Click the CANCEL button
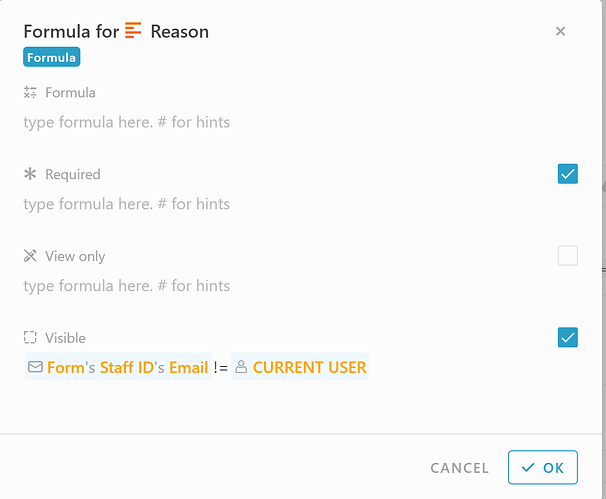Viewport: 606px width, 499px height. click(x=460, y=468)
